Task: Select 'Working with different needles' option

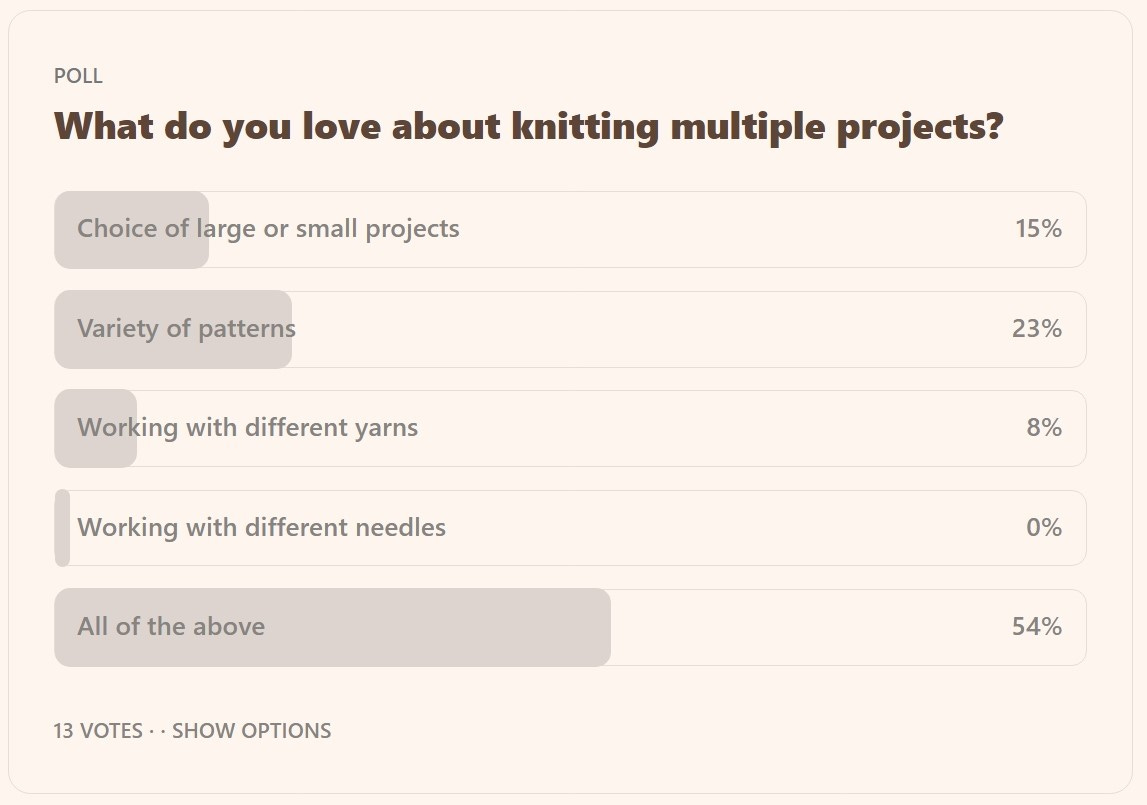Action: 570,528
